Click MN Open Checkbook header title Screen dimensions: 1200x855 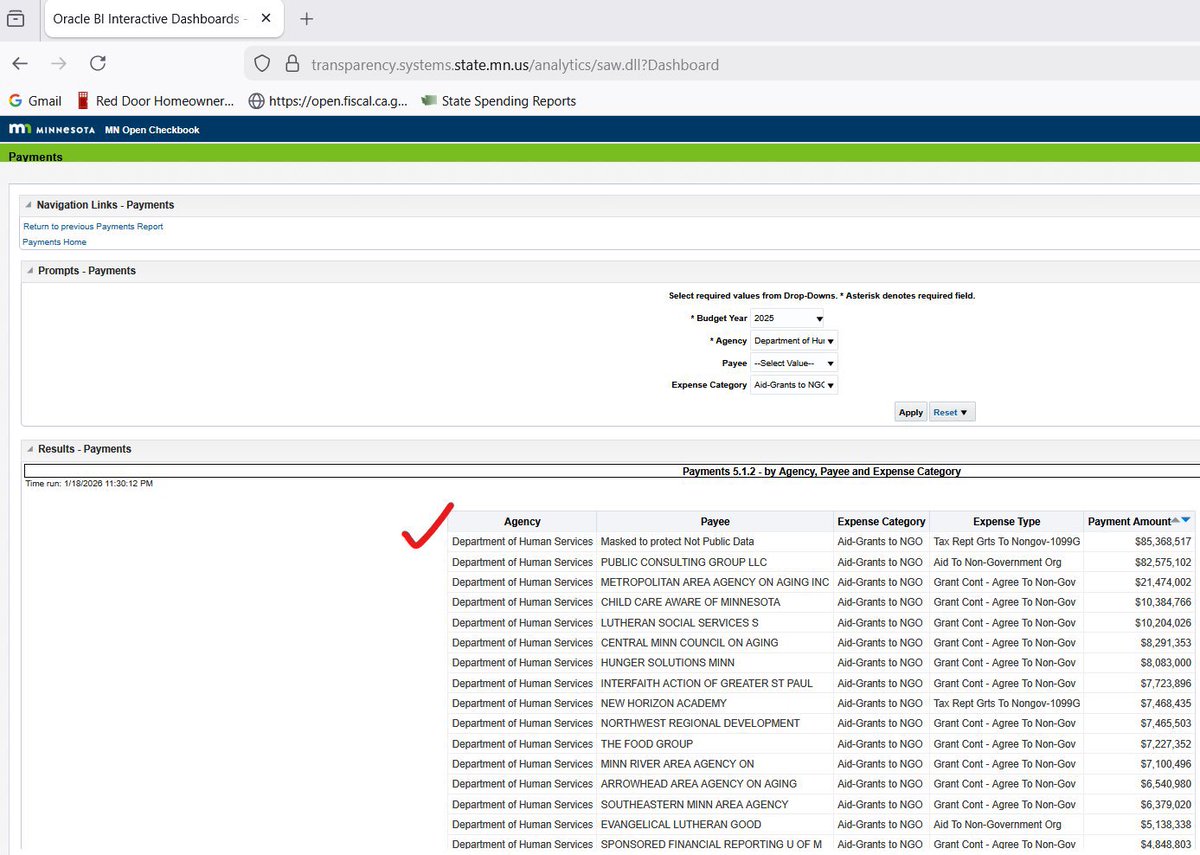pos(152,130)
